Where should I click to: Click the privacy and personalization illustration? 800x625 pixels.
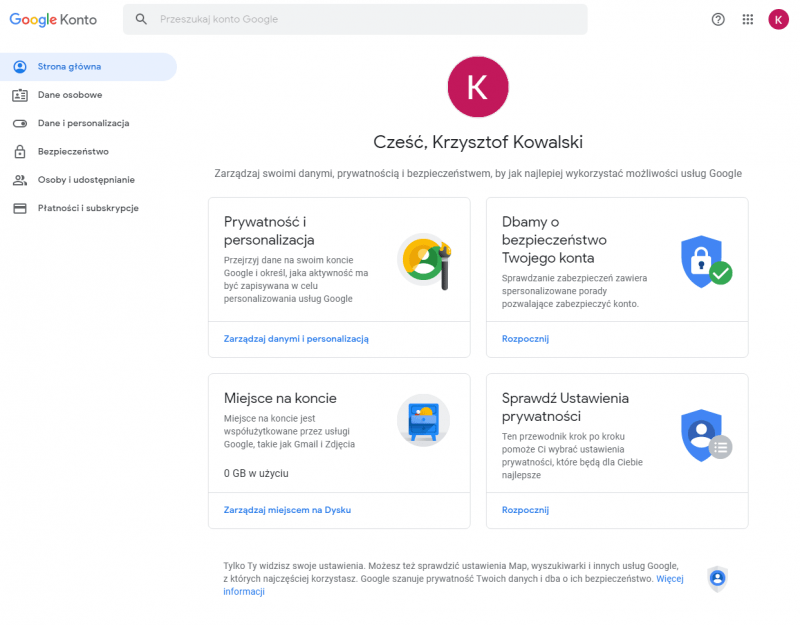[424, 261]
